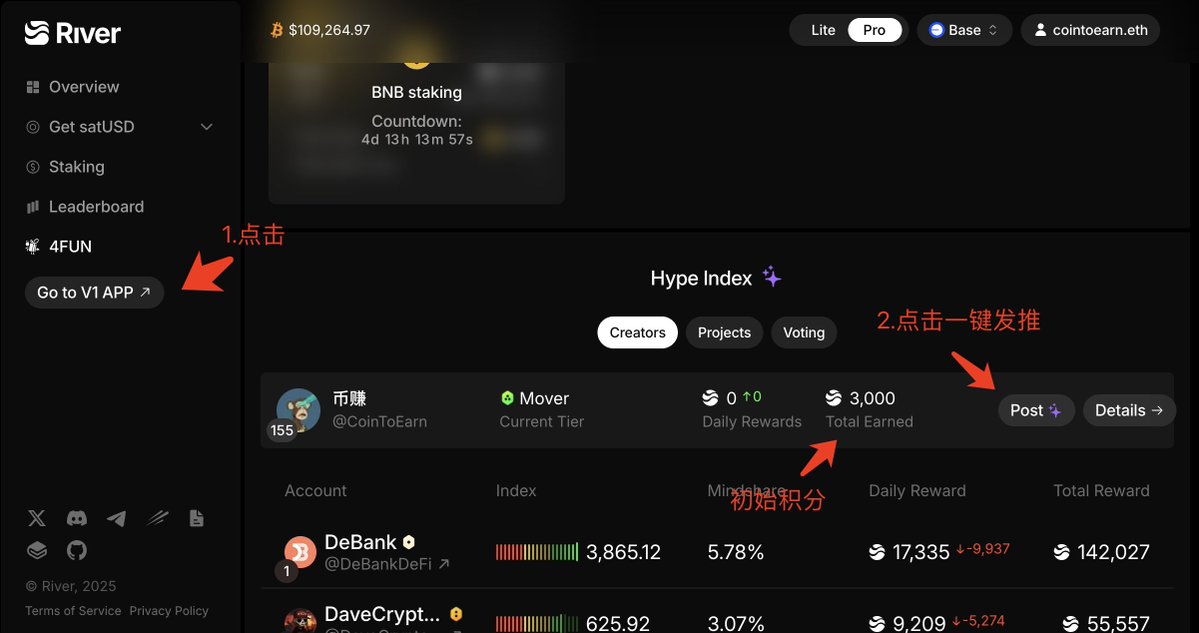
Task: Open the Base network dropdown
Action: (x=964, y=30)
